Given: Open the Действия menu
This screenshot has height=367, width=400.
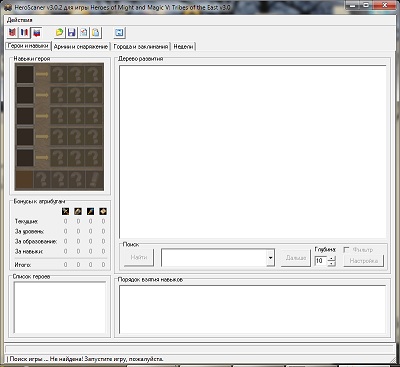Looking at the screenshot, I should tap(20, 20).
